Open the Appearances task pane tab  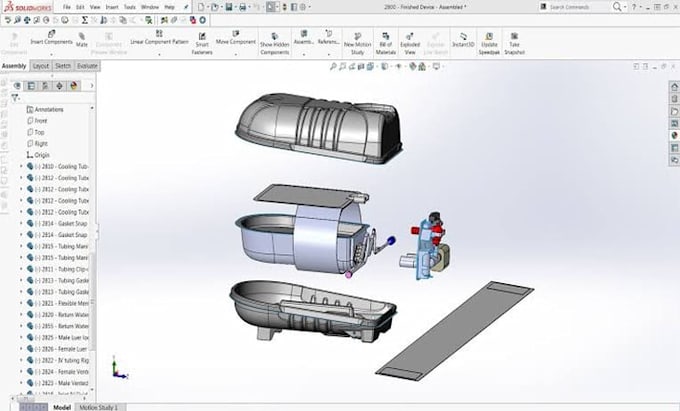(x=674, y=136)
